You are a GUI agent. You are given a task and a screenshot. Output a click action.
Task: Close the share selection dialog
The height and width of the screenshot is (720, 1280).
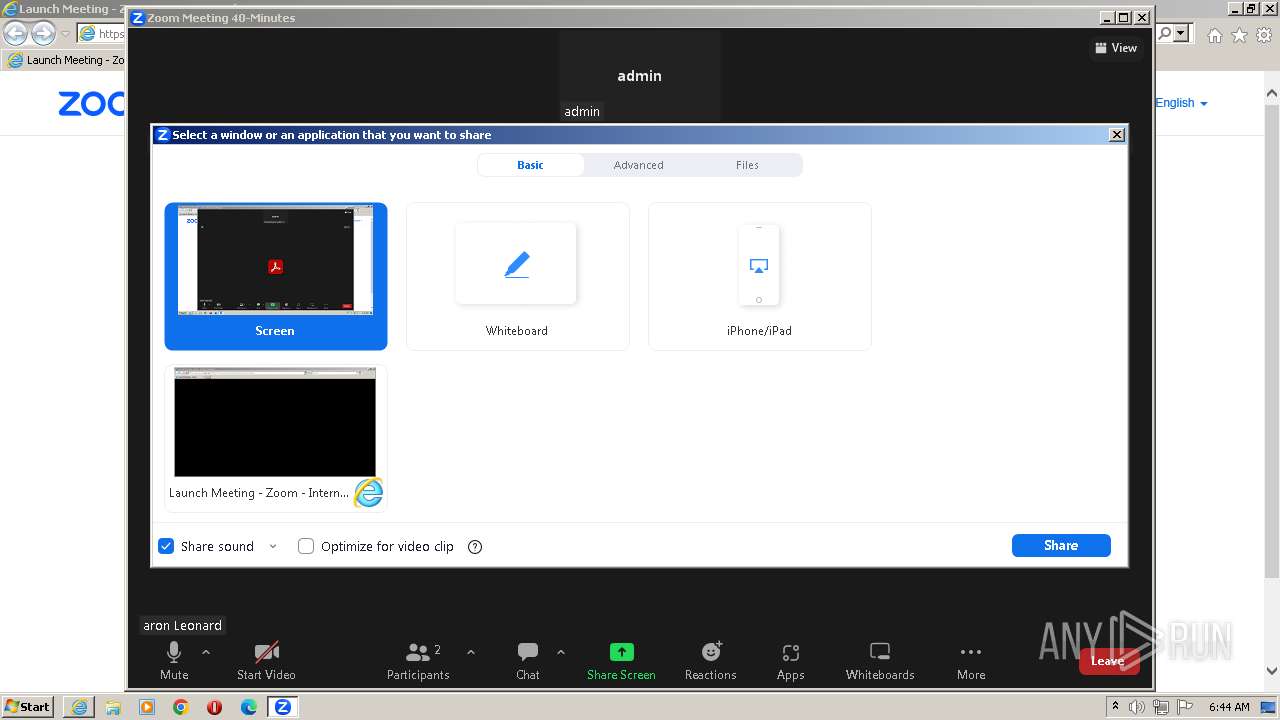tap(1117, 135)
